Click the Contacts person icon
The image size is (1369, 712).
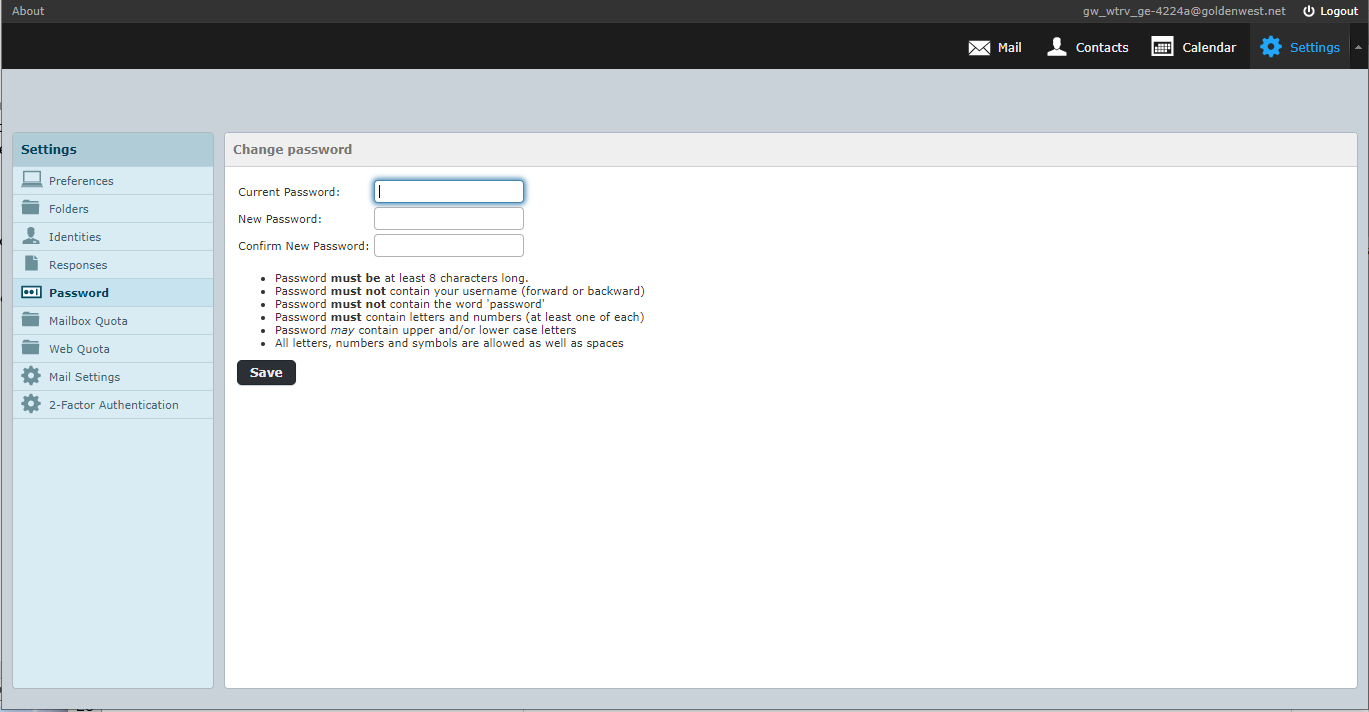coord(1056,46)
